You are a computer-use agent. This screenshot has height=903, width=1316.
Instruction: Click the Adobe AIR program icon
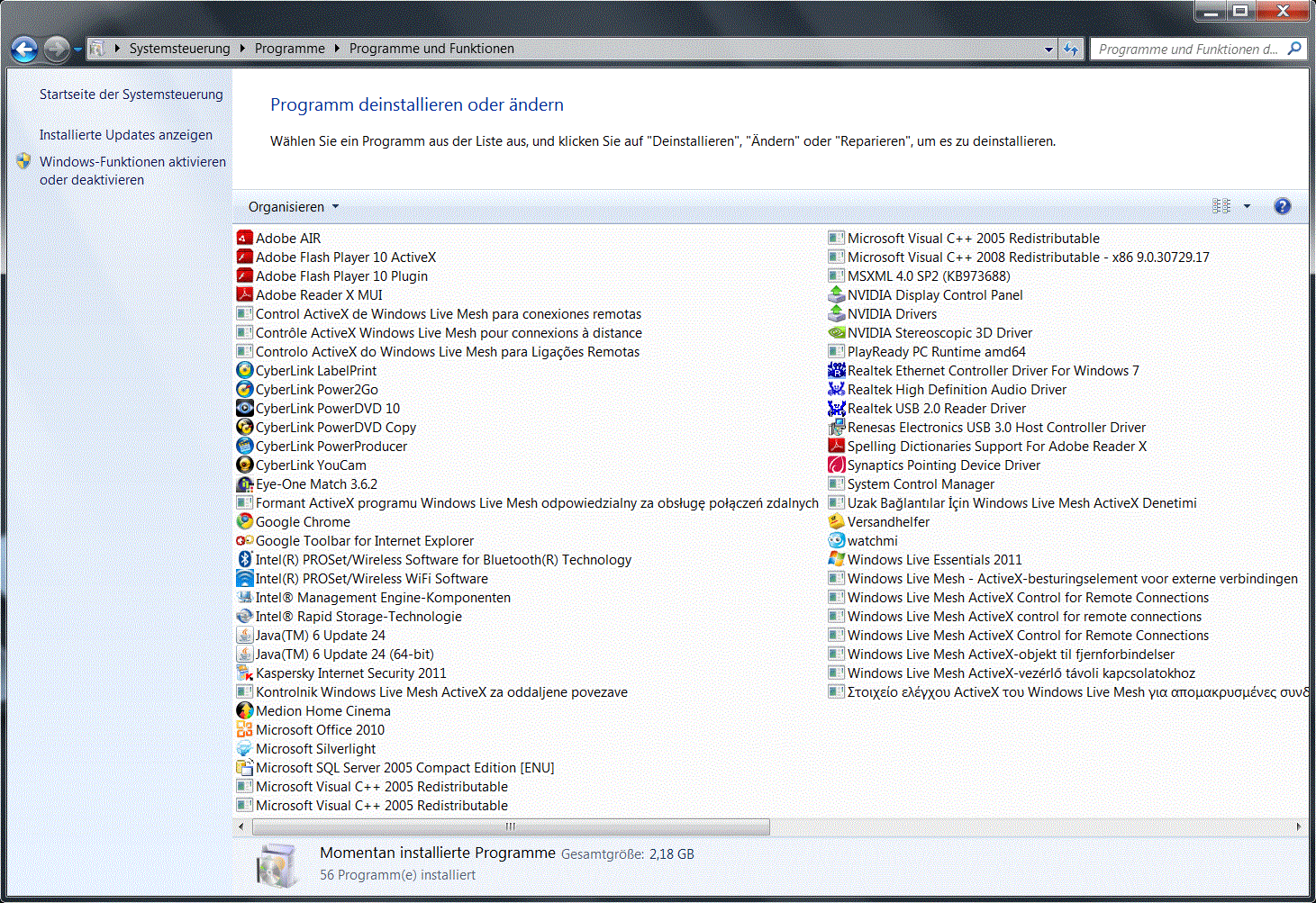click(244, 238)
